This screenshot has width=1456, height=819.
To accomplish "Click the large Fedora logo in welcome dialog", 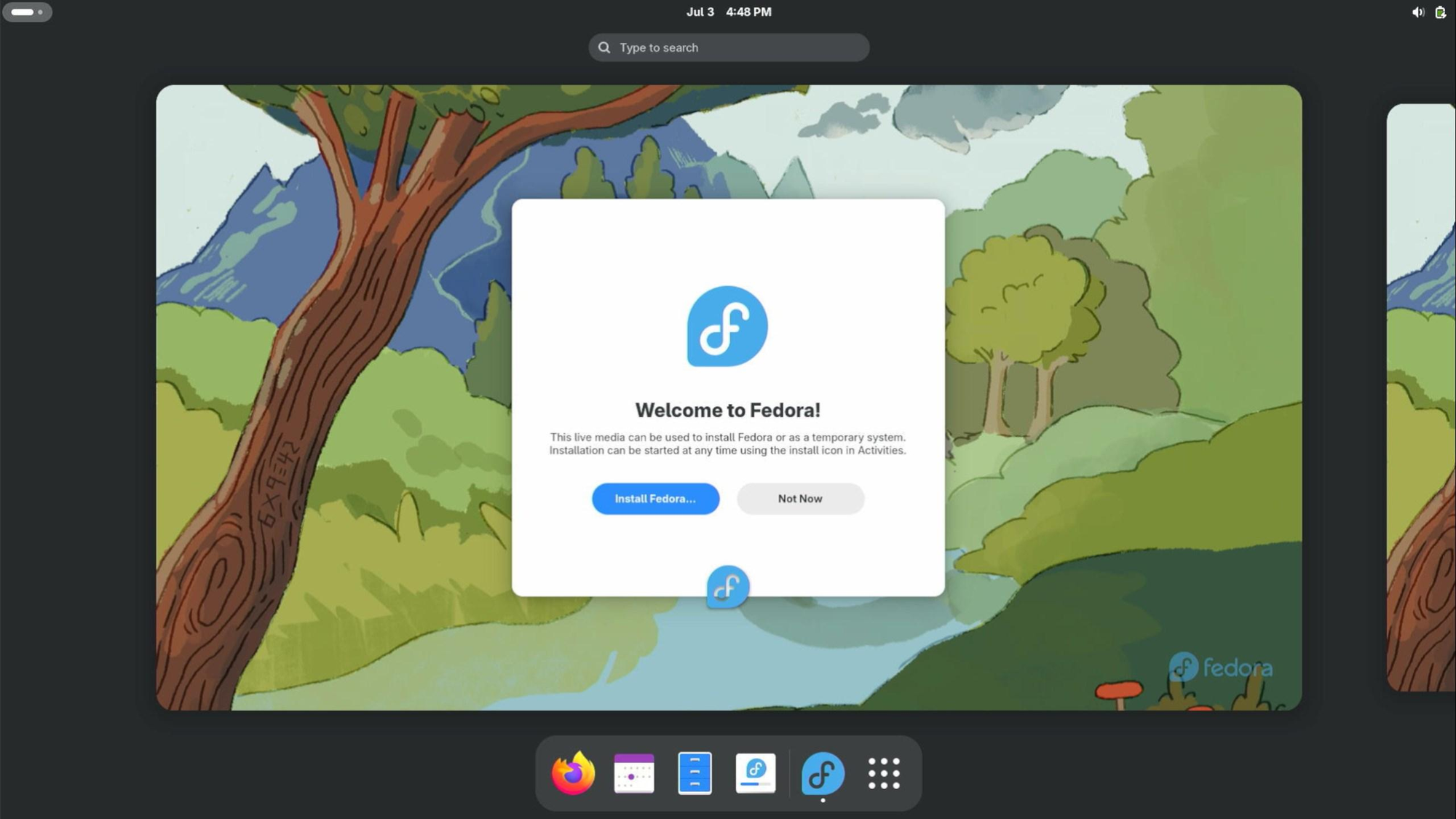I will pyautogui.click(x=727, y=326).
